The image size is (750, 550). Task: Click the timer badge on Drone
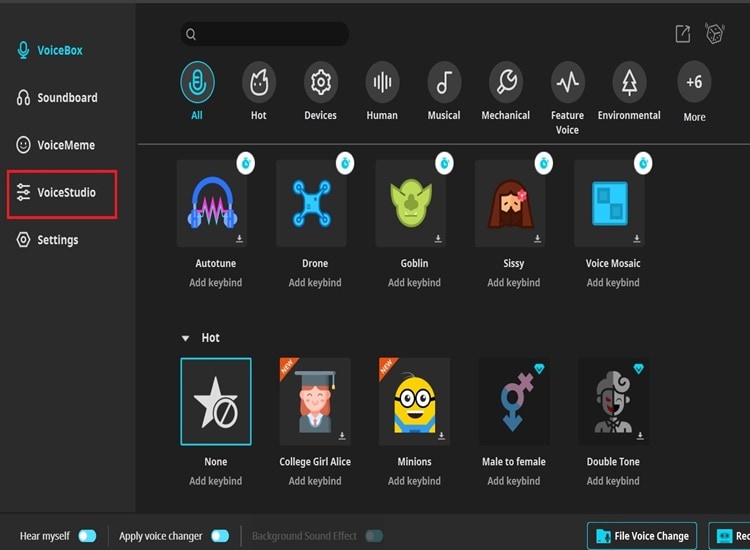(345, 164)
